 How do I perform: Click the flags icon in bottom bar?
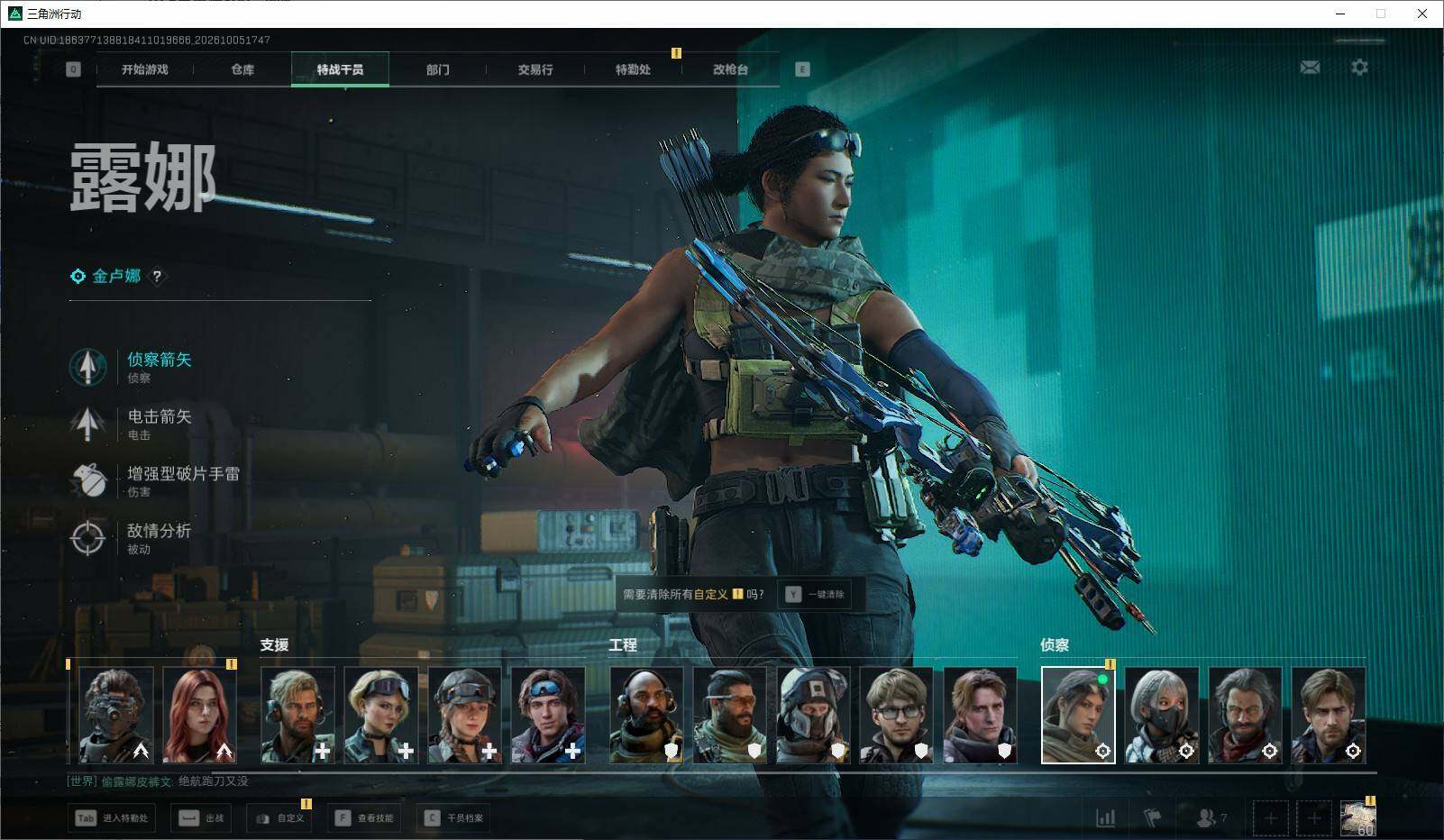click(x=1153, y=818)
